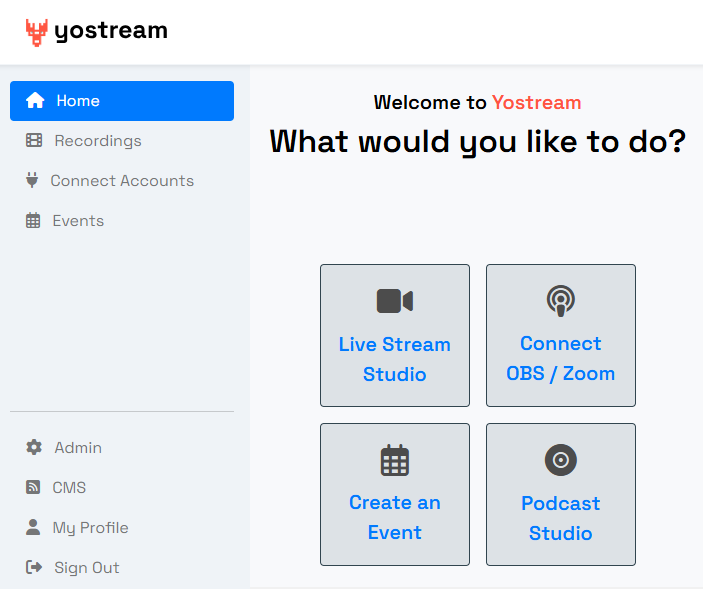703x589 pixels.
Task: Go to Connect Accounts in the sidebar
Action: (122, 181)
